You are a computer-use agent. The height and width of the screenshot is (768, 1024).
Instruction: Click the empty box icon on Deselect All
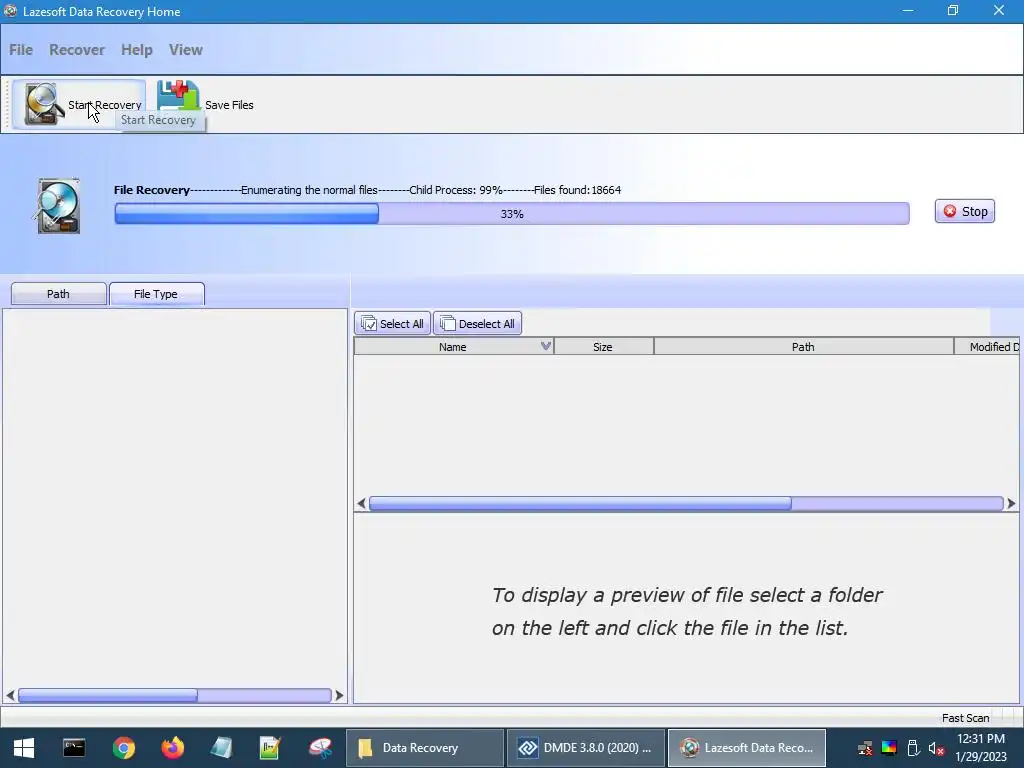point(447,323)
